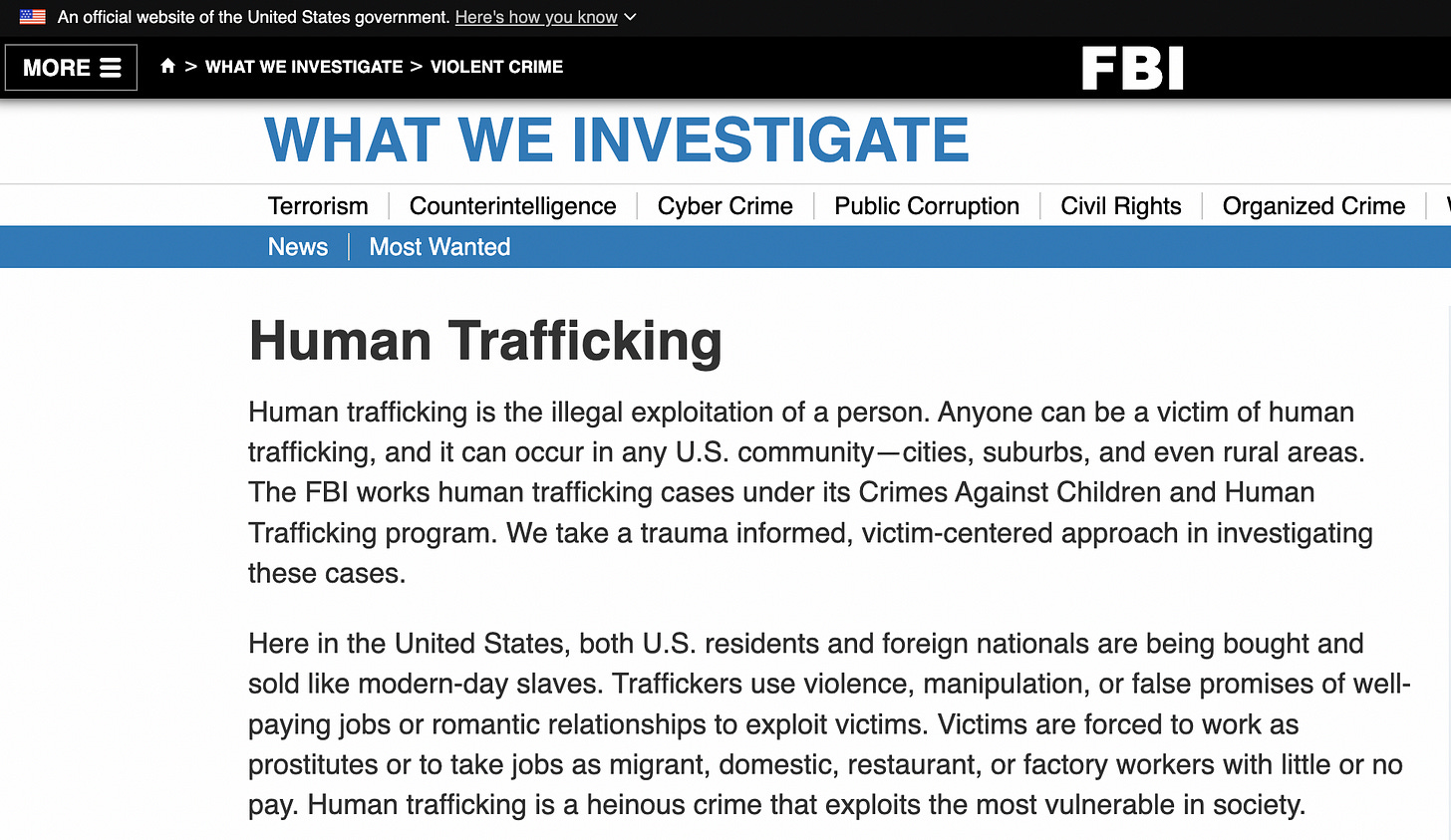Go to the home icon in the breadcrumb
Screen dimensions: 1451x840
pyautogui.click(x=167, y=66)
